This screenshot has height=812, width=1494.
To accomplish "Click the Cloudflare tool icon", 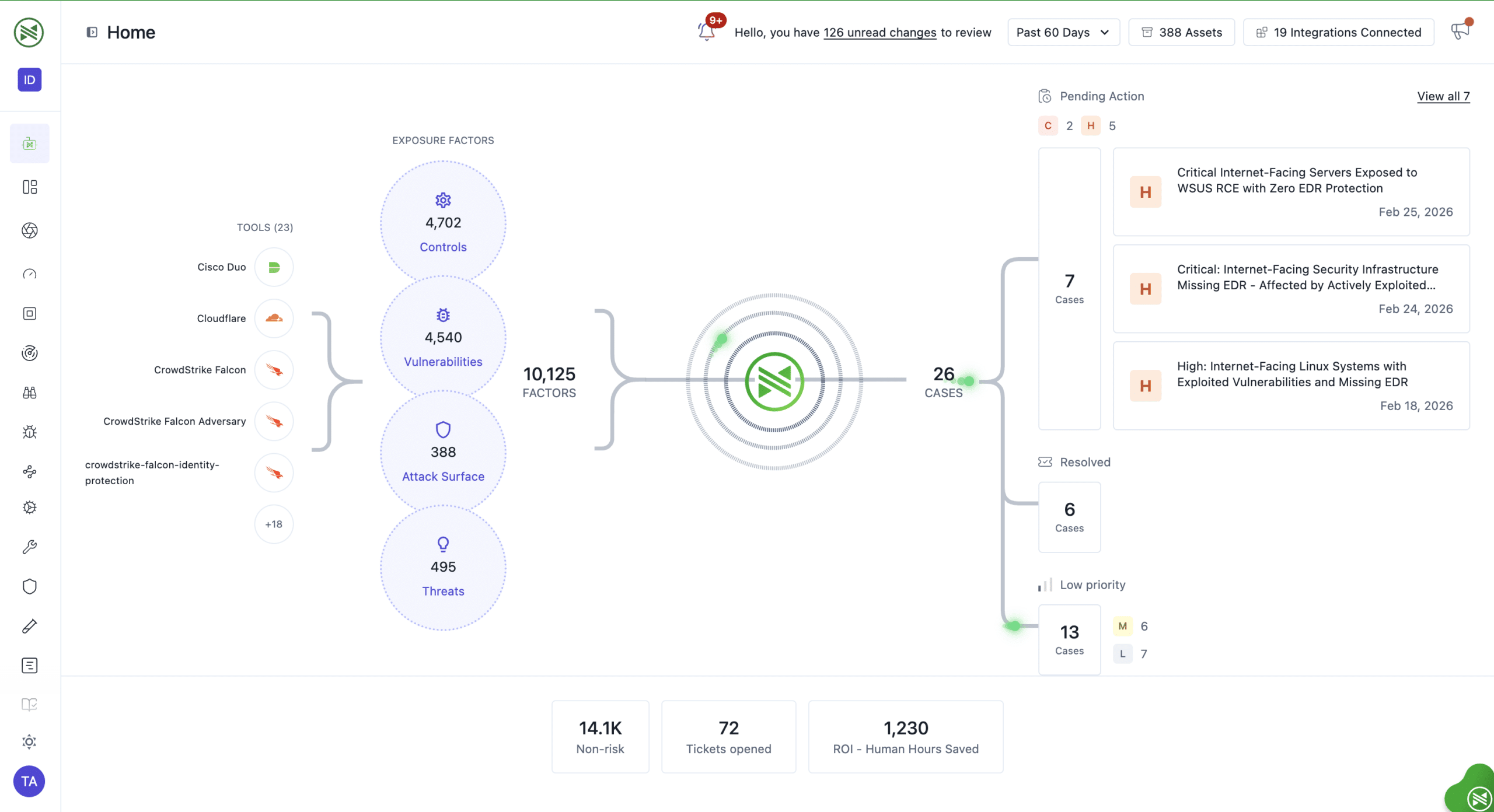I will click(x=274, y=318).
